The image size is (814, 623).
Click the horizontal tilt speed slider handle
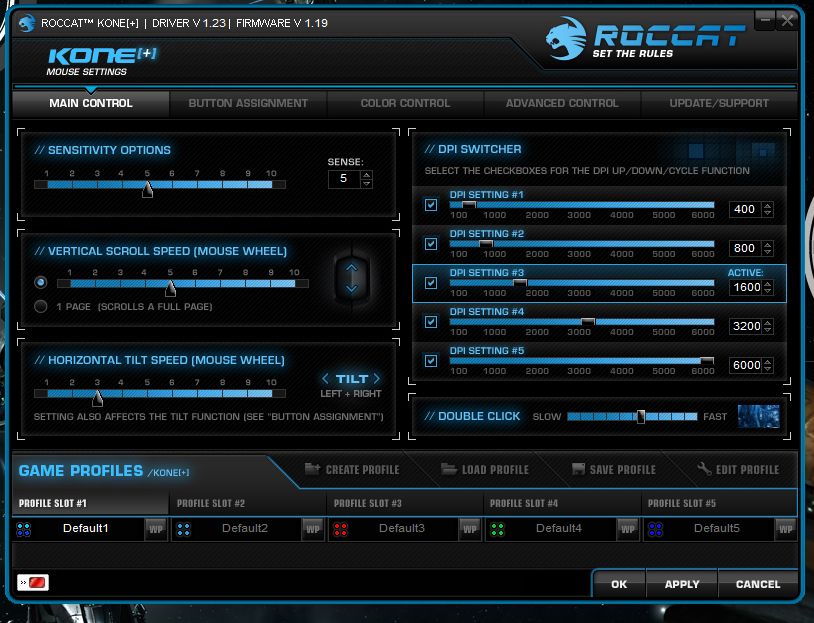pyautogui.click(x=97, y=398)
